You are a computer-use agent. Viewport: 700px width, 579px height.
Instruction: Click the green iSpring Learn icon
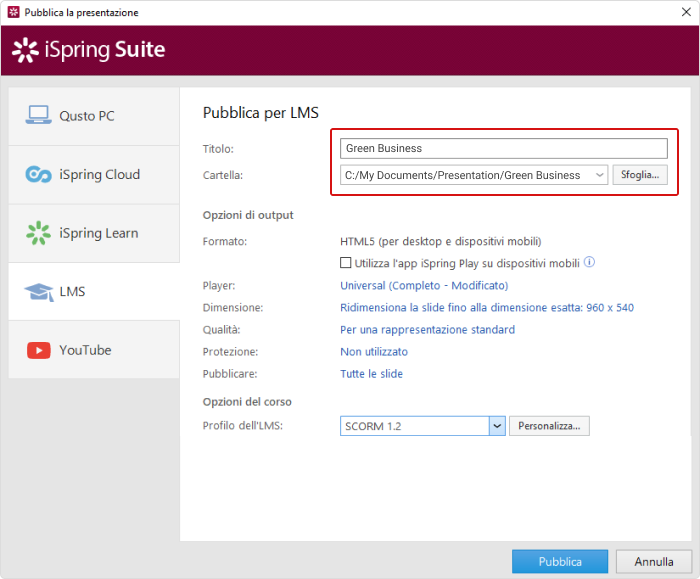(38, 233)
